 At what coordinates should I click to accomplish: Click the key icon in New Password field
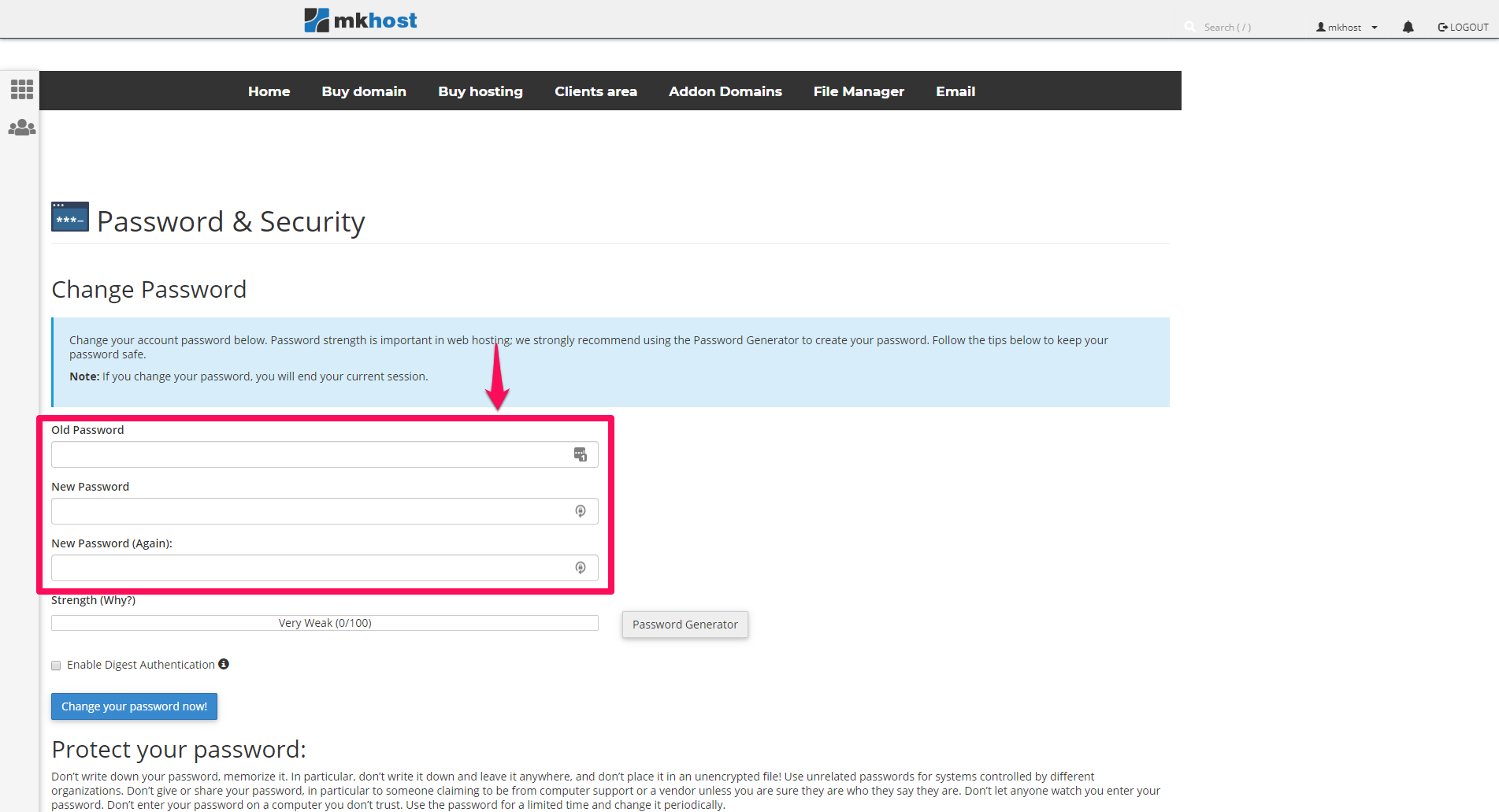pos(581,511)
